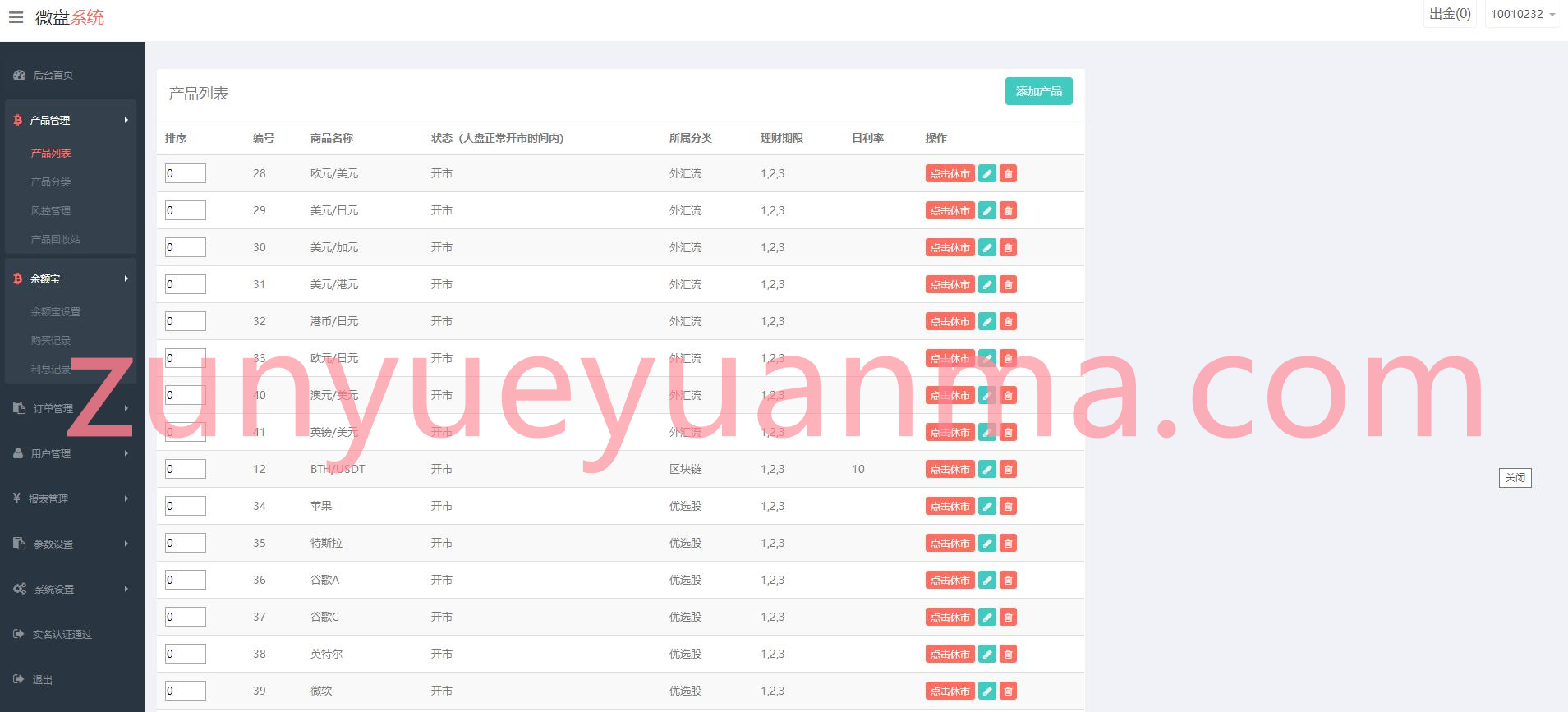Edit product 欧元/美元 with pencil icon
The image size is (1568, 712).
tap(987, 173)
